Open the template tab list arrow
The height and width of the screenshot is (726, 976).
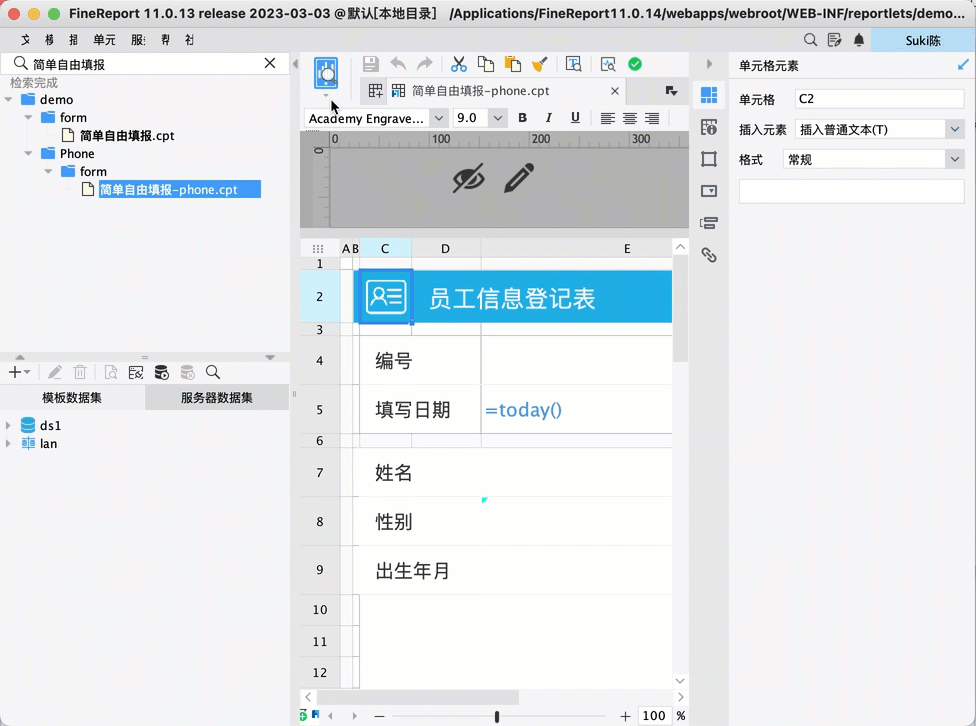click(x=671, y=91)
